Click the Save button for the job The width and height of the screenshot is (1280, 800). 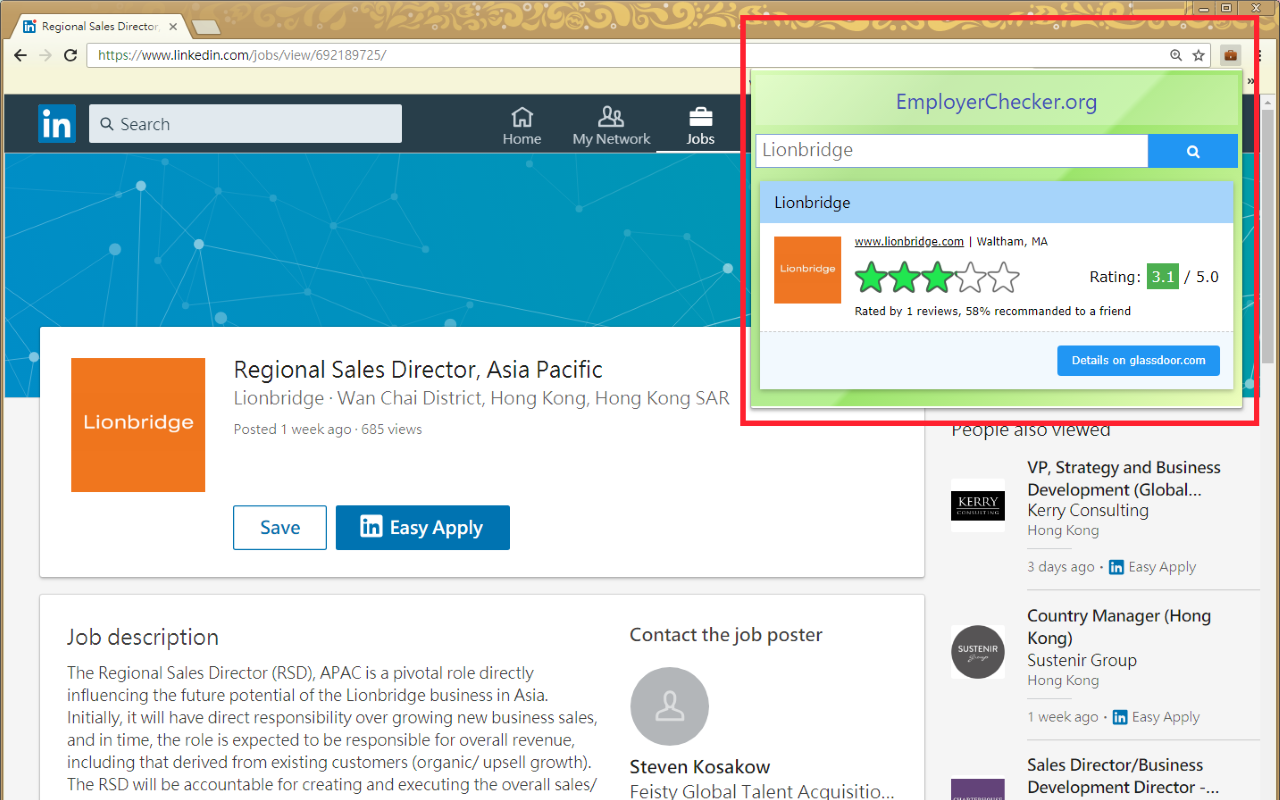[x=279, y=527]
